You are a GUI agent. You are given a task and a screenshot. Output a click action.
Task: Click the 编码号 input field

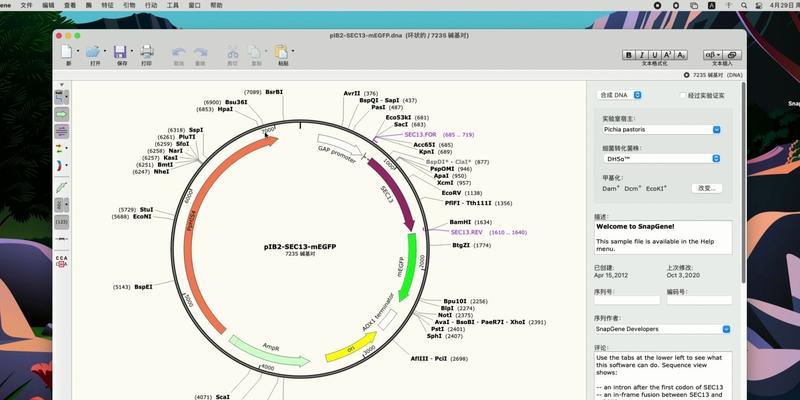[699, 300]
